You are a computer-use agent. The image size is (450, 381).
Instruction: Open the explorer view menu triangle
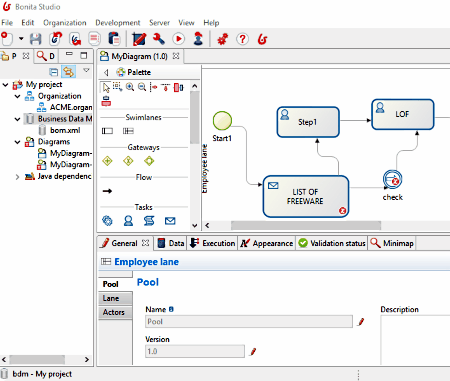pos(86,70)
